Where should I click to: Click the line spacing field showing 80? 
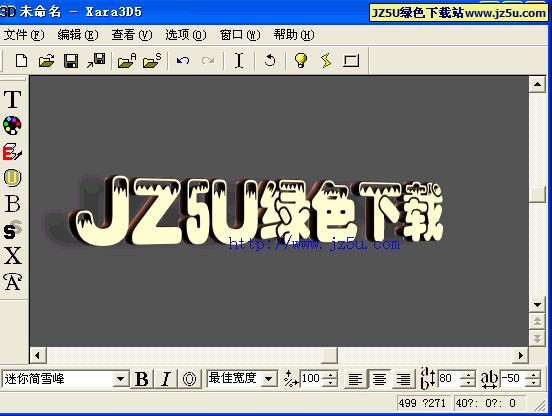450,379
